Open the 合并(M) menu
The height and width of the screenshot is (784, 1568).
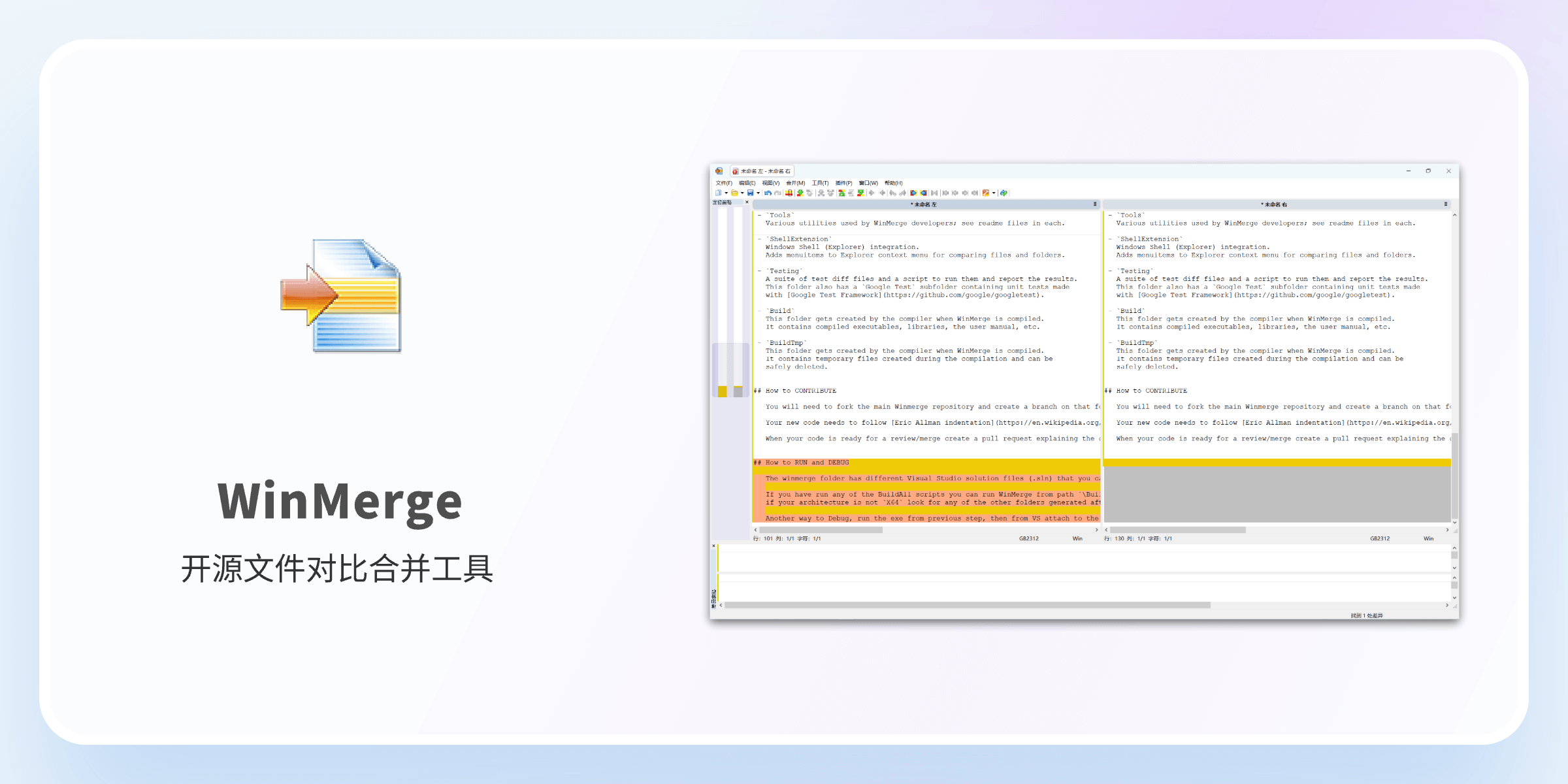pyautogui.click(x=795, y=184)
